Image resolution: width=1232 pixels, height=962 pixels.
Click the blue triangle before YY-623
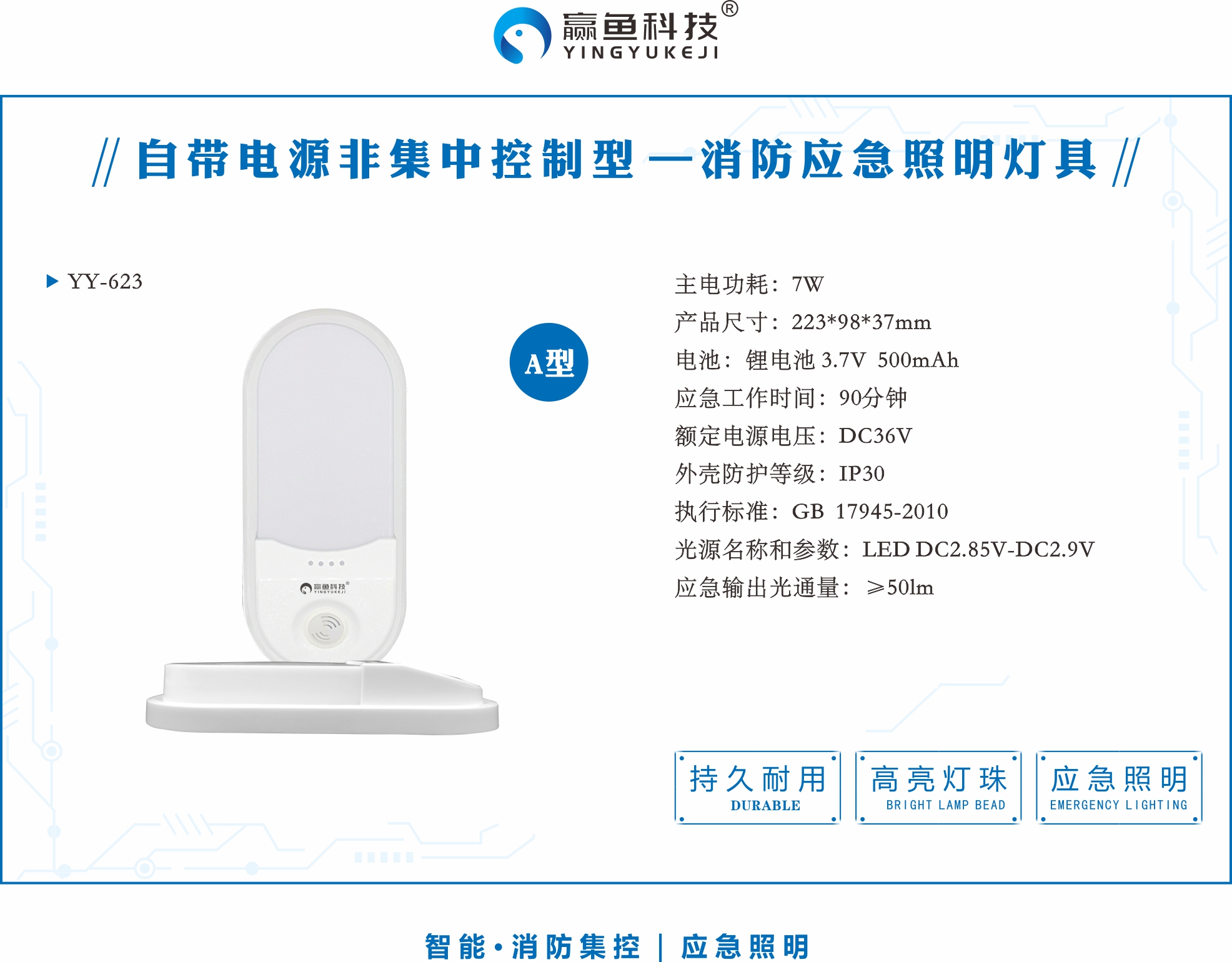click(x=52, y=281)
